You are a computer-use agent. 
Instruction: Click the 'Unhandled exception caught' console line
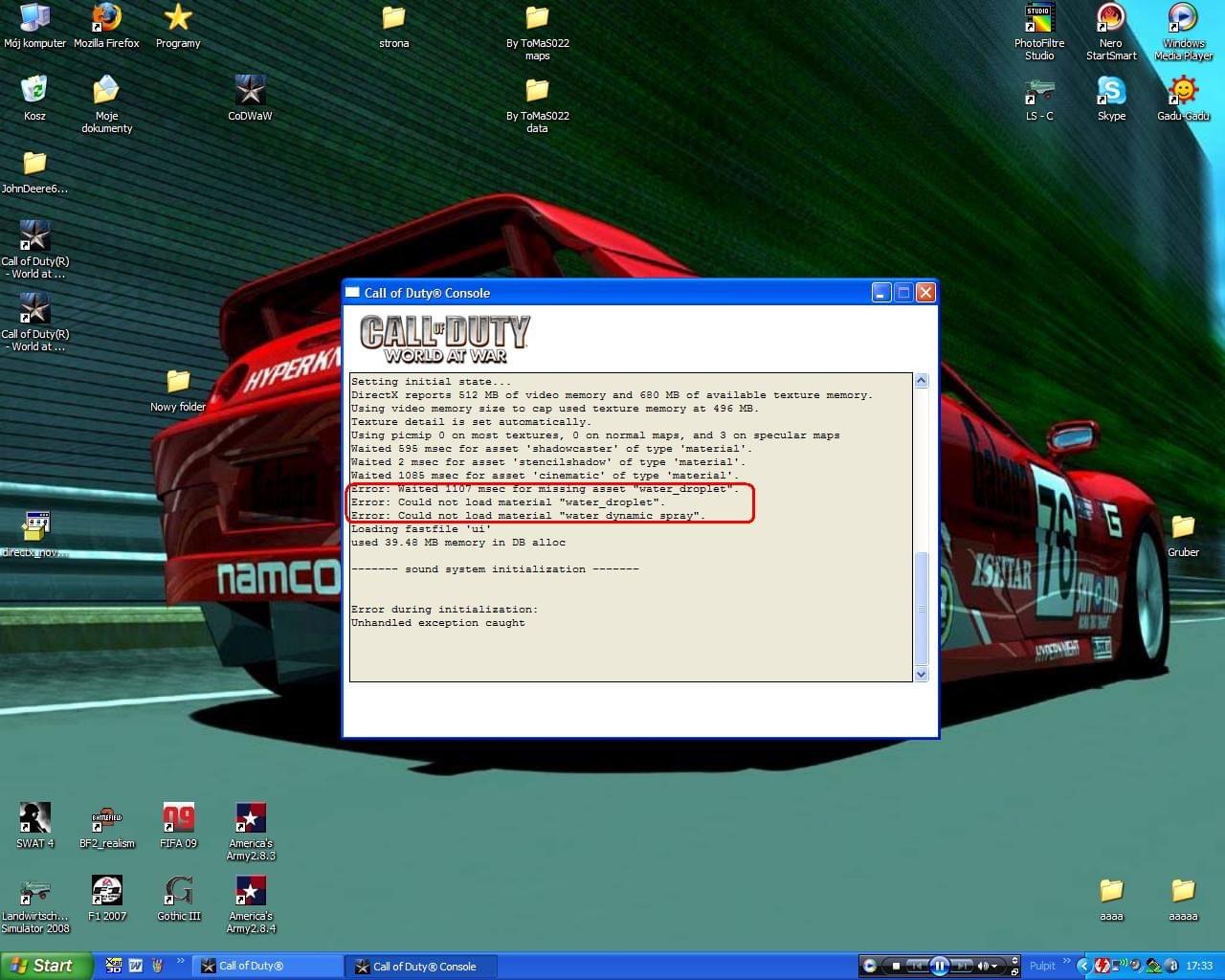(x=437, y=623)
